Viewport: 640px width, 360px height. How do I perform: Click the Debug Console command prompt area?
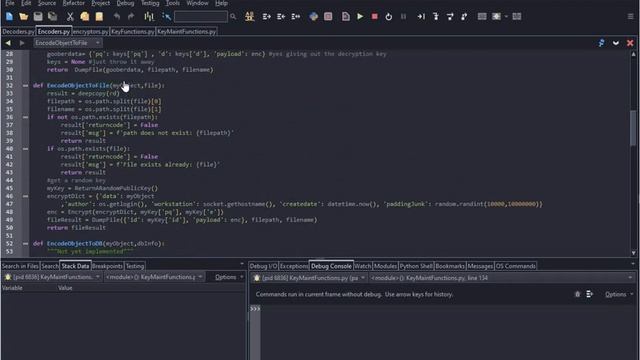point(447,332)
